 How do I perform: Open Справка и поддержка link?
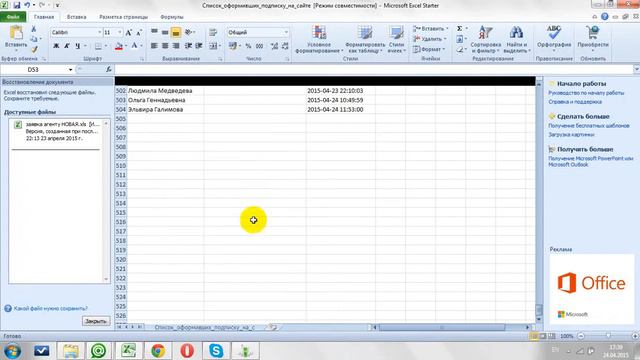click(575, 102)
